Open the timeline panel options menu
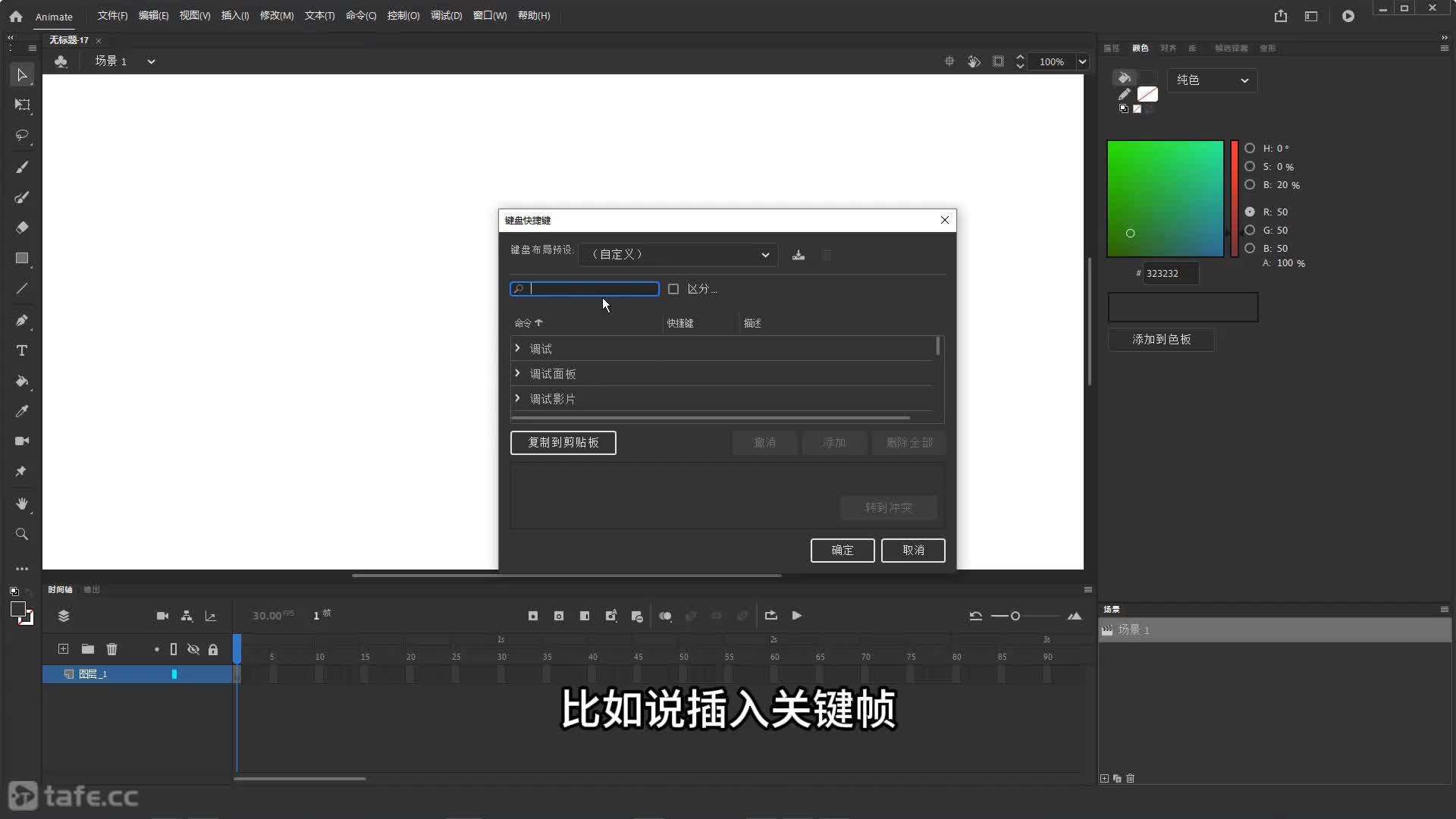 pyautogui.click(x=1087, y=590)
